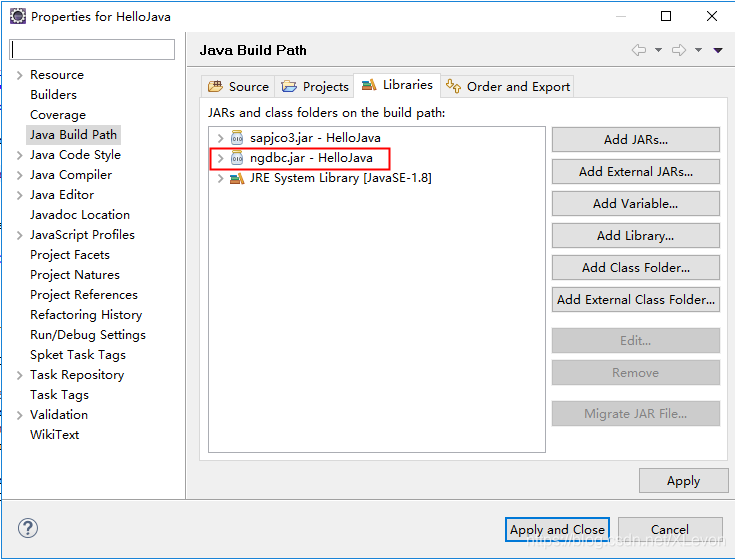The height and width of the screenshot is (559, 735).
Task: Click the Add Class Folder... button
Action: pyautogui.click(x=636, y=268)
